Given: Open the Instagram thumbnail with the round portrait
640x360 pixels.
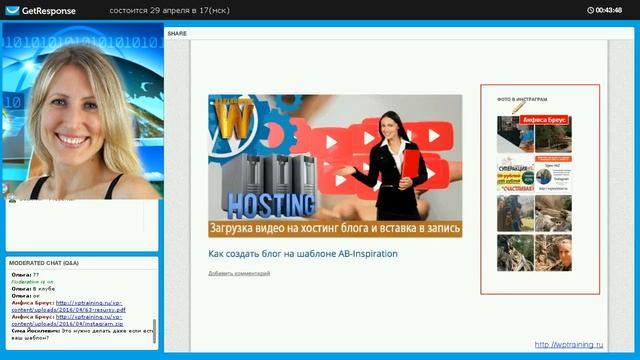Looking at the screenshot, I should [x=553, y=173].
